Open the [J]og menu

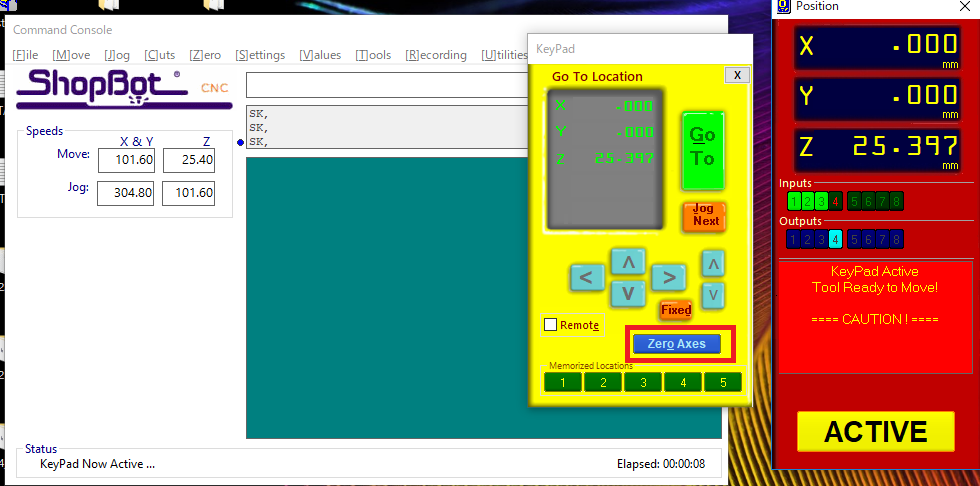[117, 55]
